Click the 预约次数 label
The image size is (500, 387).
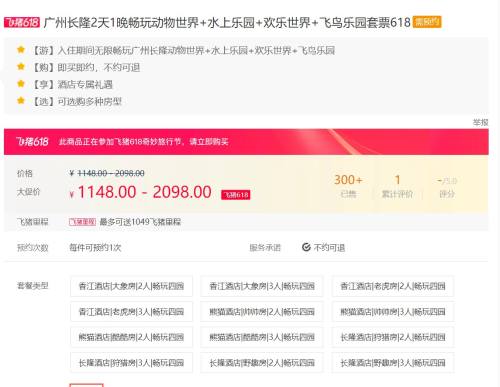pos(32,248)
